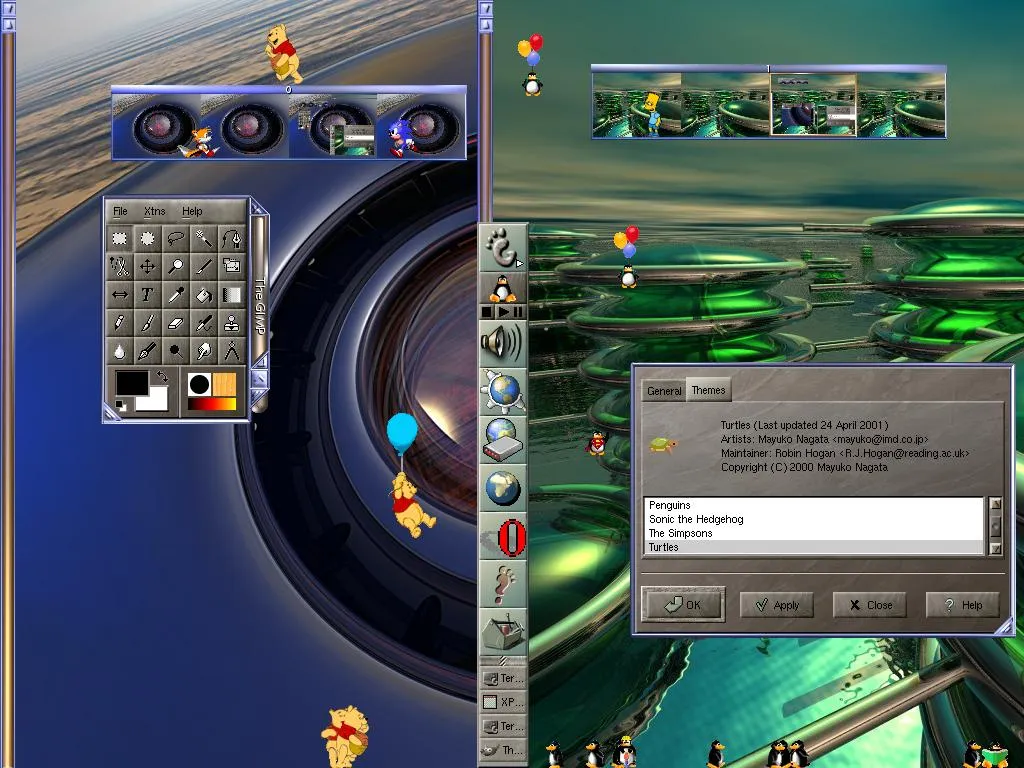Select the Bucket Fill tool
1024x768 pixels.
[204, 294]
